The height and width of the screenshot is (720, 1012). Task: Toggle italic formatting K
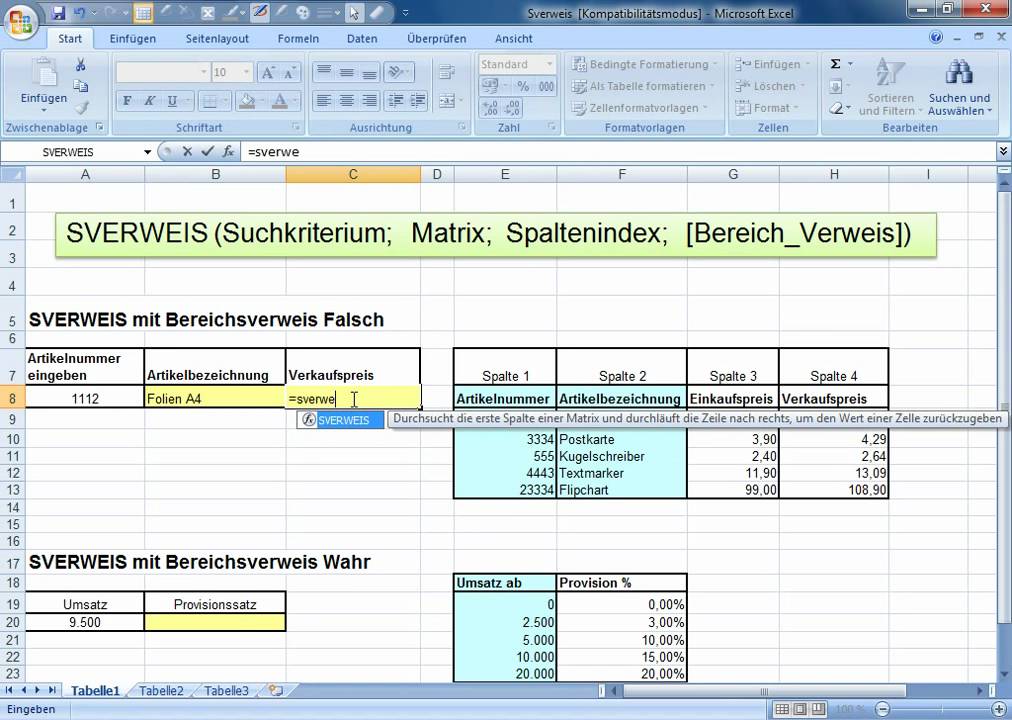[150, 101]
